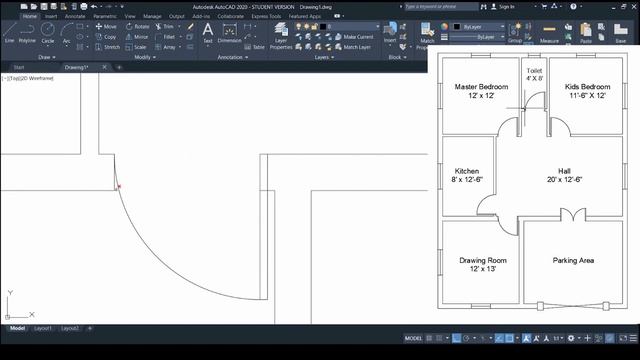Expand the Draw panel
The height and width of the screenshot is (360, 640).
(47, 57)
